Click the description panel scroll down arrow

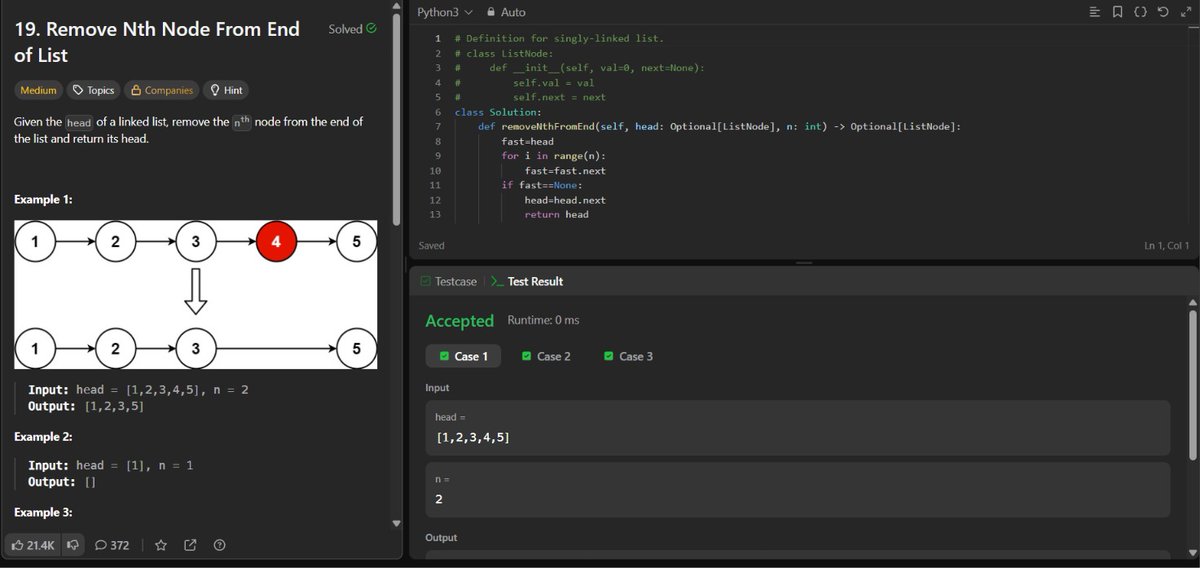click(x=396, y=523)
